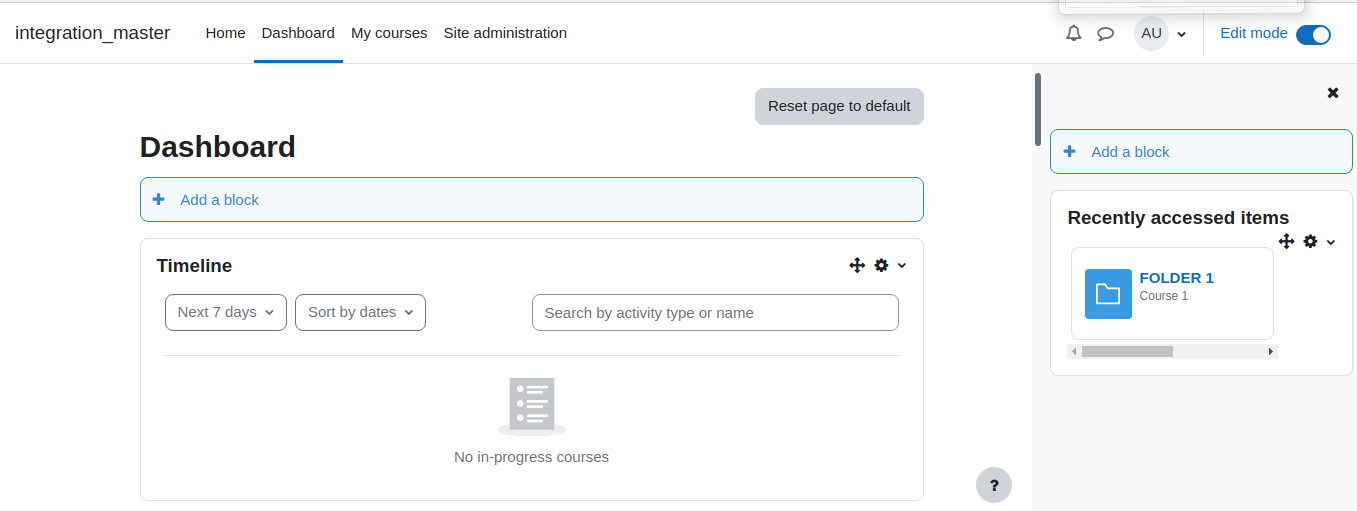
Task: Close the block drawer with the X icon
Action: click(x=1333, y=93)
